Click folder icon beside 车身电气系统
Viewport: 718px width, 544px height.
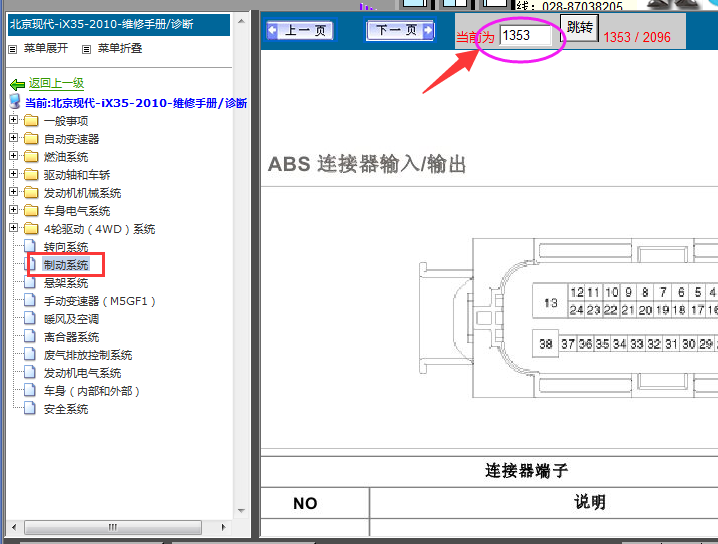[x=31, y=211]
